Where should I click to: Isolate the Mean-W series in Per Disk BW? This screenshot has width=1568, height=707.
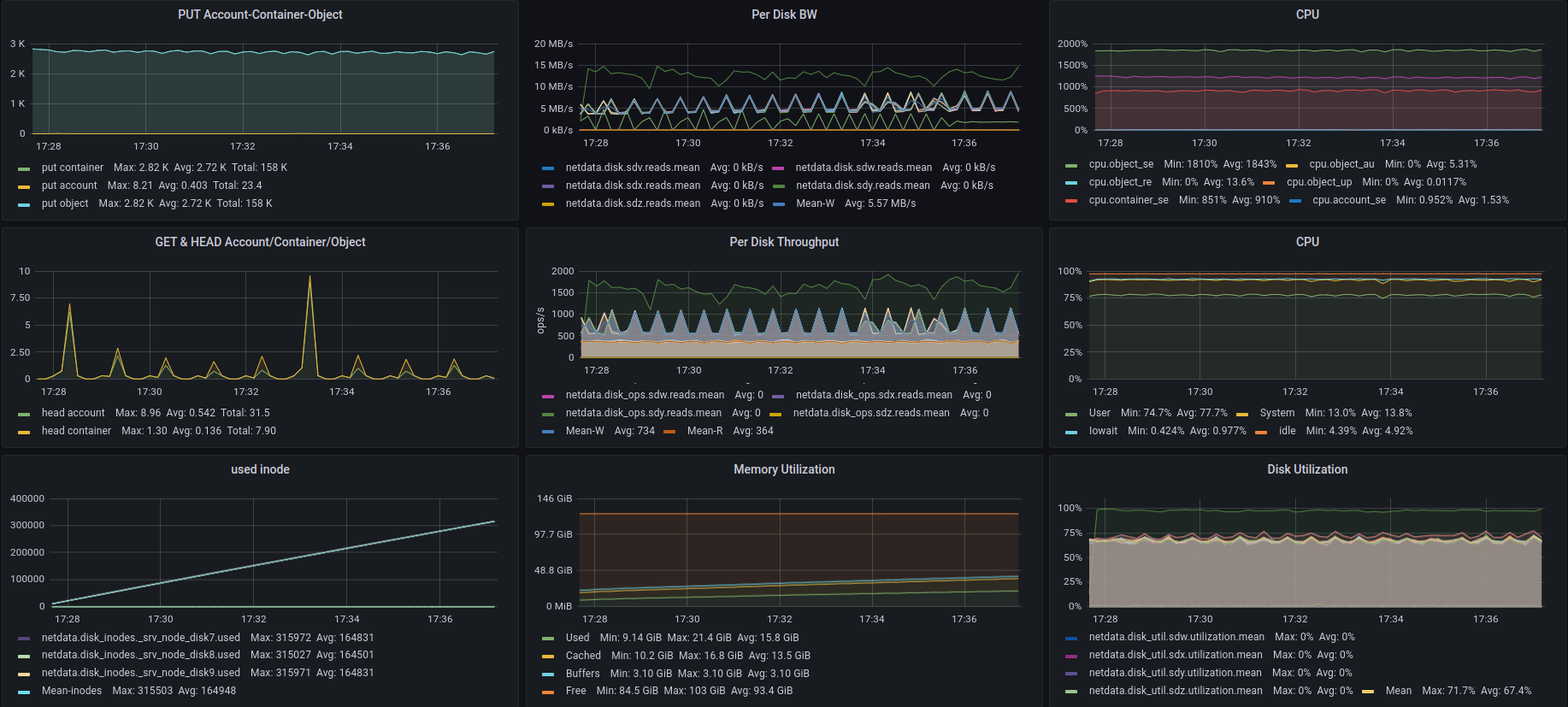[814, 203]
